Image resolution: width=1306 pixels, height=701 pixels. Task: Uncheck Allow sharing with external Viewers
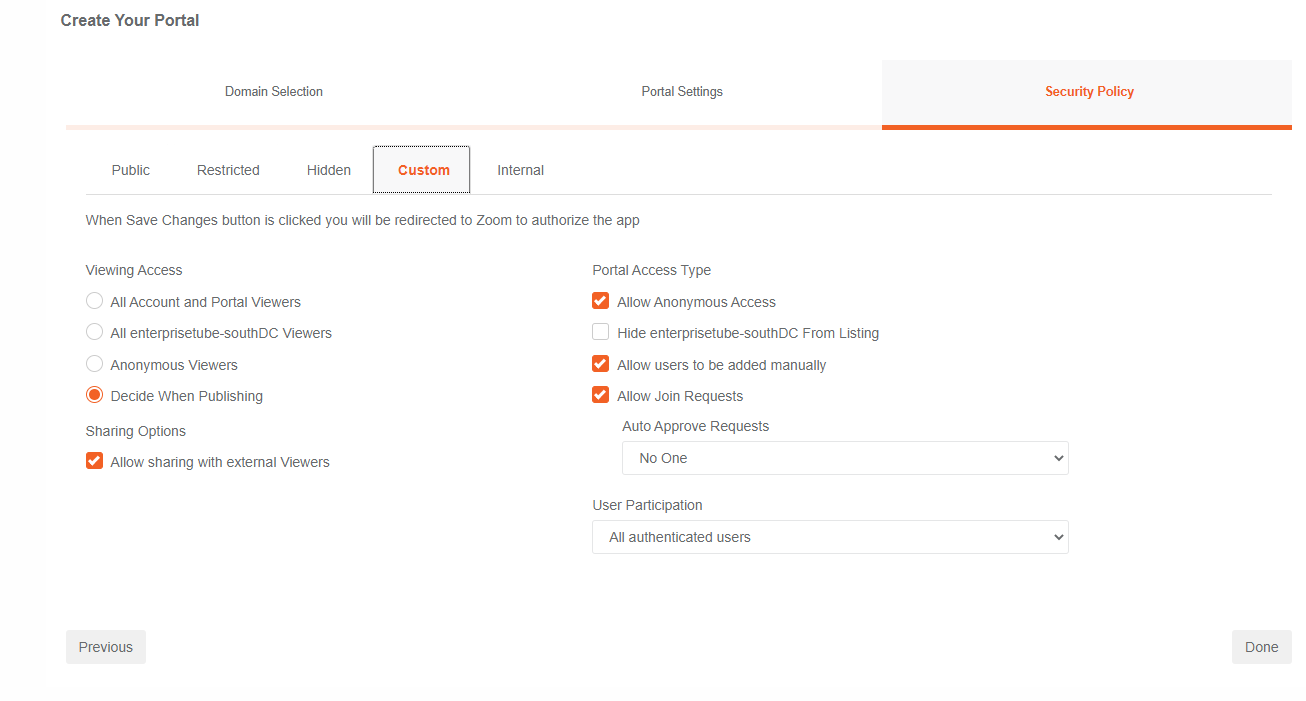coord(95,461)
